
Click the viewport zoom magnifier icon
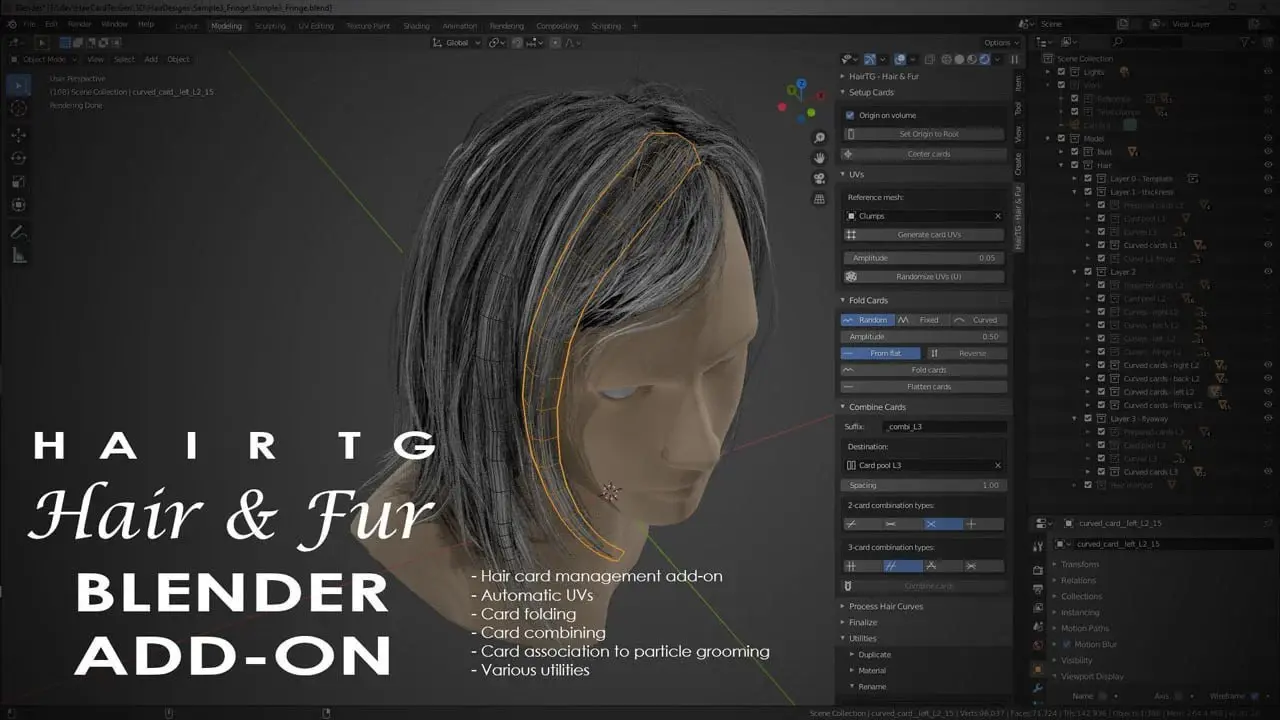pyautogui.click(x=820, y=138)
